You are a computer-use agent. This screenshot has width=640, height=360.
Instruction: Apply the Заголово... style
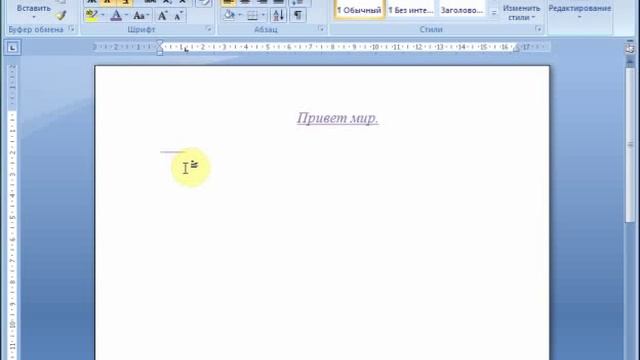[462, 10]
